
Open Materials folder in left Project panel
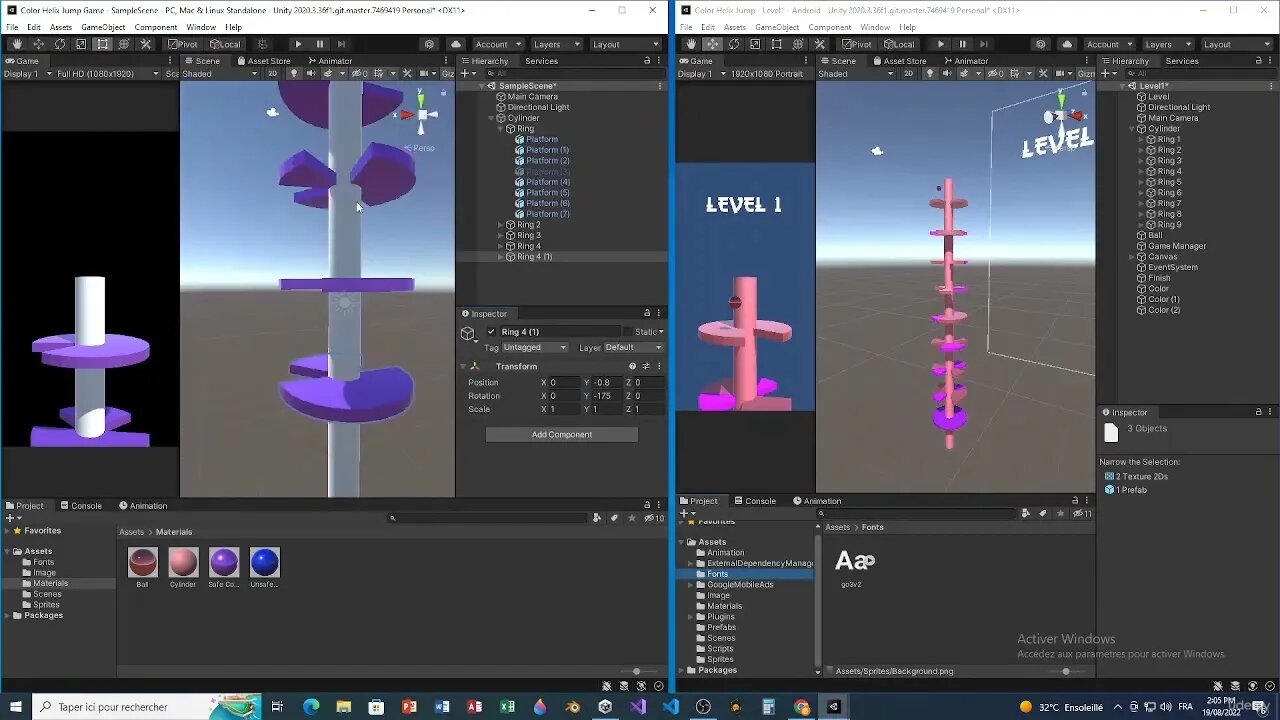pyautogui.click(x=51, y=583)
